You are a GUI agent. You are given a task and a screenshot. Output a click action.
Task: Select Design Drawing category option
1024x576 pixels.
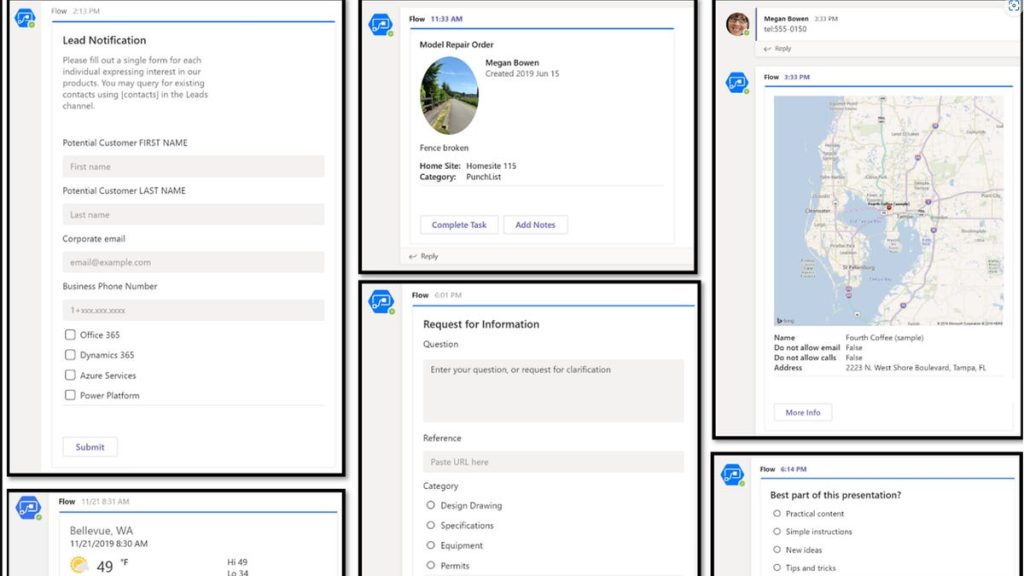[x=430, y=505]
